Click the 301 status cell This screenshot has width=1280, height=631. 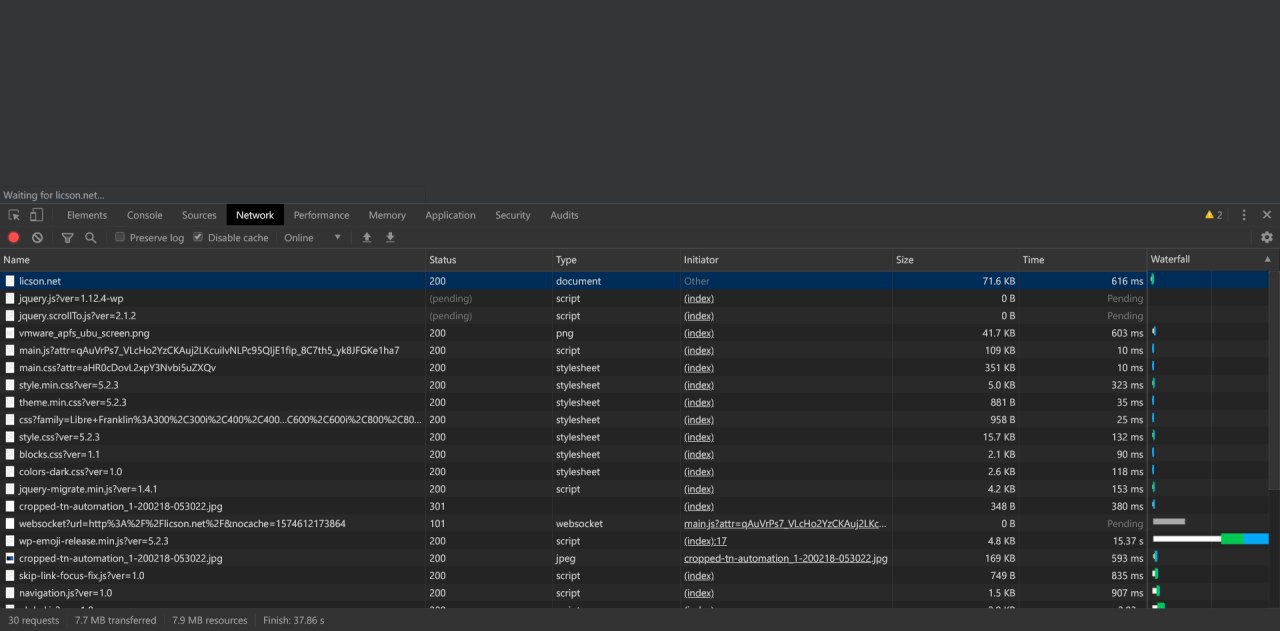click(x=489, y=506)
